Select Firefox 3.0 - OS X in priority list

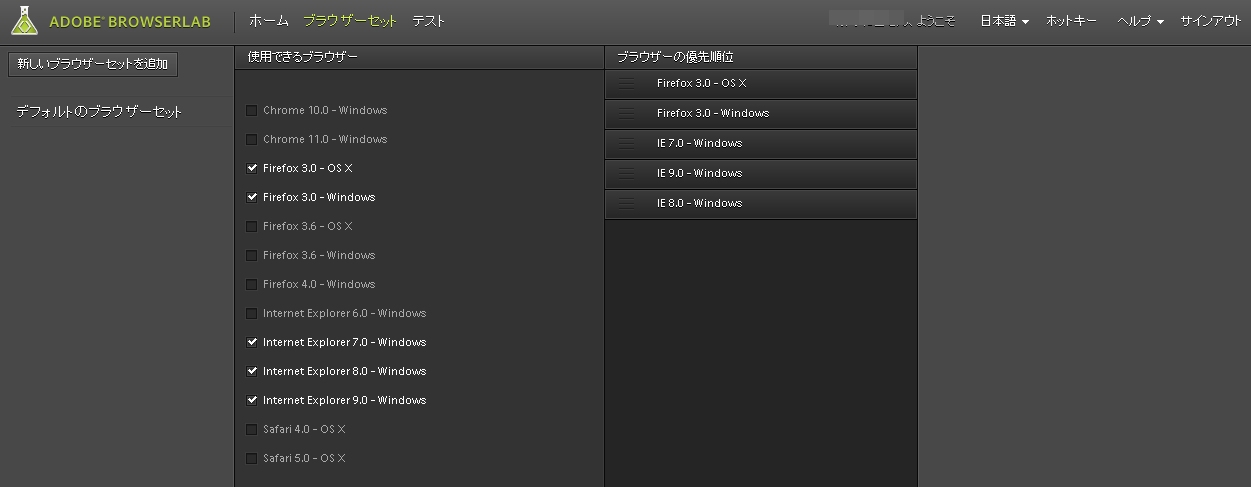[761, 84]
